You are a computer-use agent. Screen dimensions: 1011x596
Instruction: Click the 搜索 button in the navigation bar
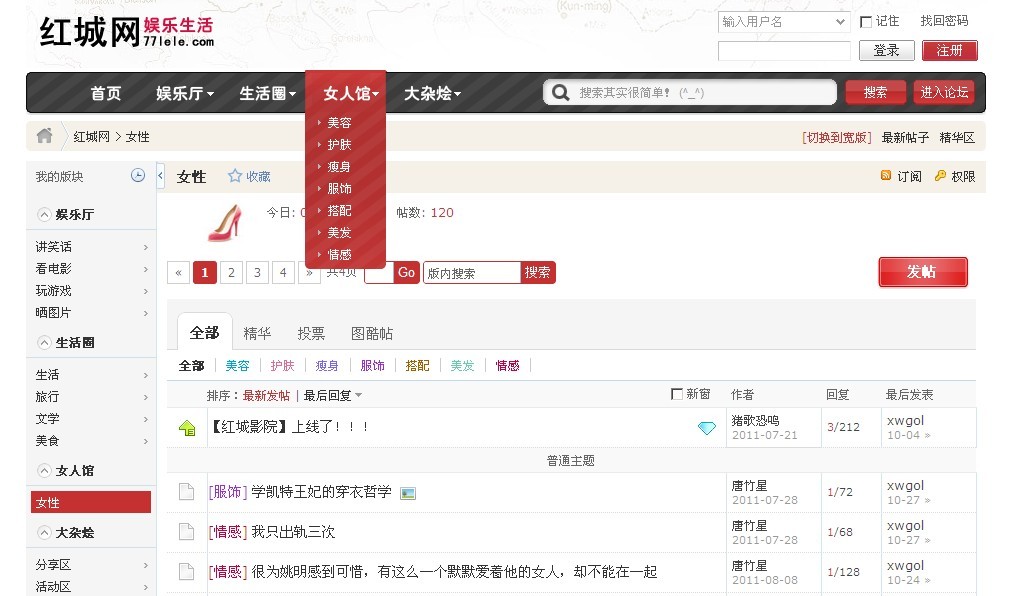[x=876, y=92]
